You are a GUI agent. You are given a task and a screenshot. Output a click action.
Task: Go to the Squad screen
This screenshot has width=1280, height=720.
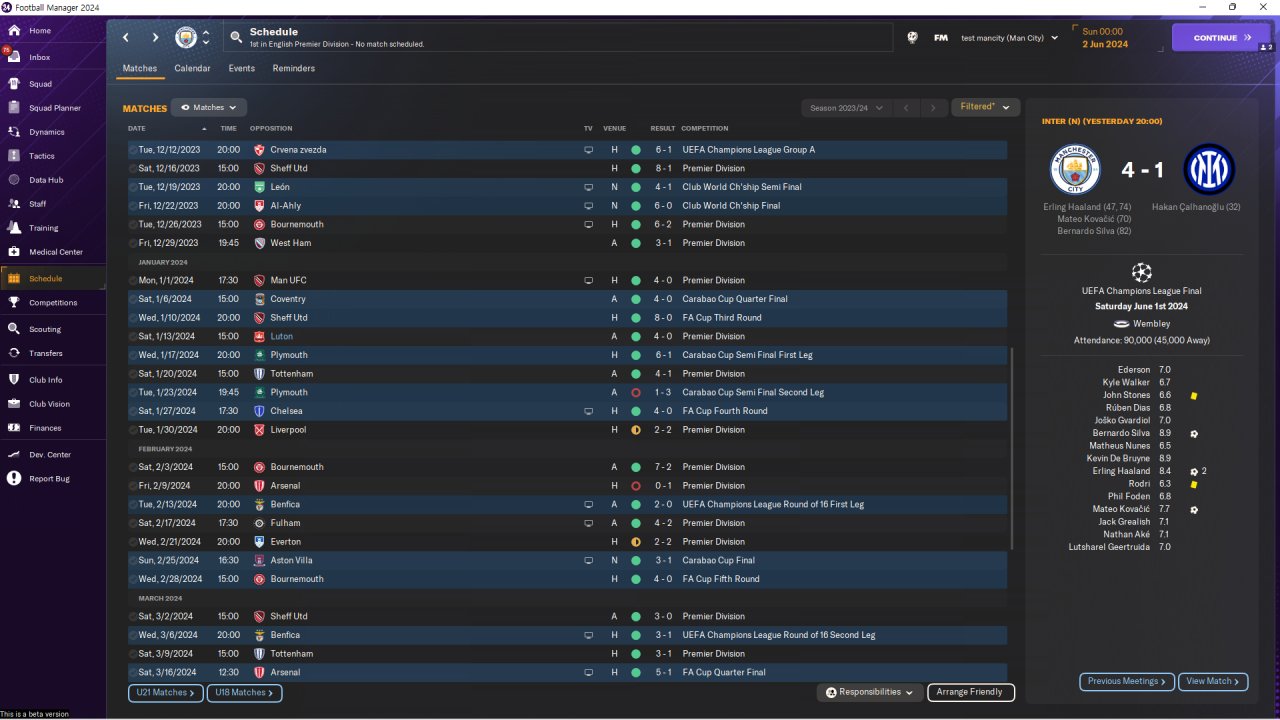[40, 84]
